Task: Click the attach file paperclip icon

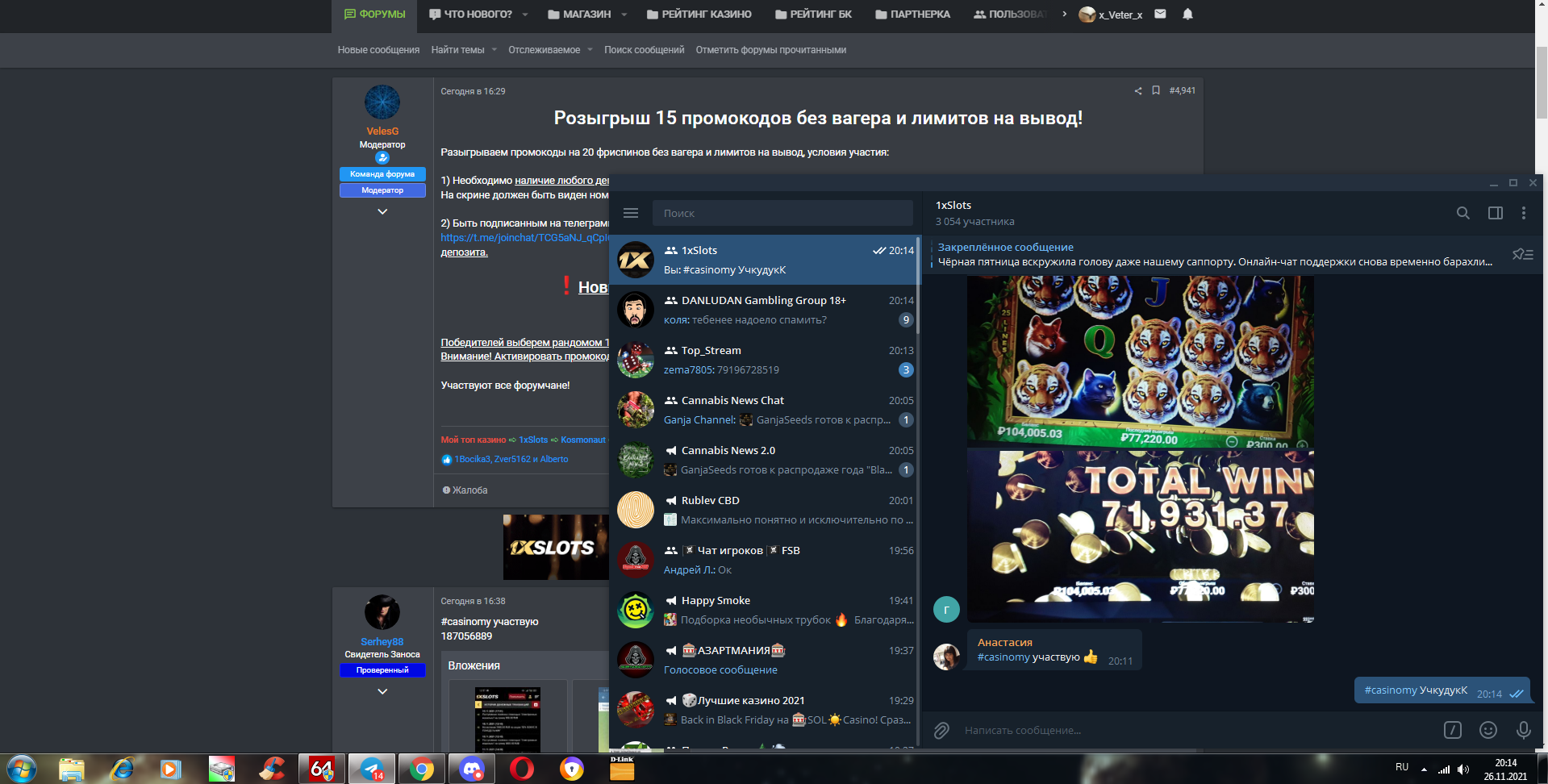Action: click(x=941, y=731)
